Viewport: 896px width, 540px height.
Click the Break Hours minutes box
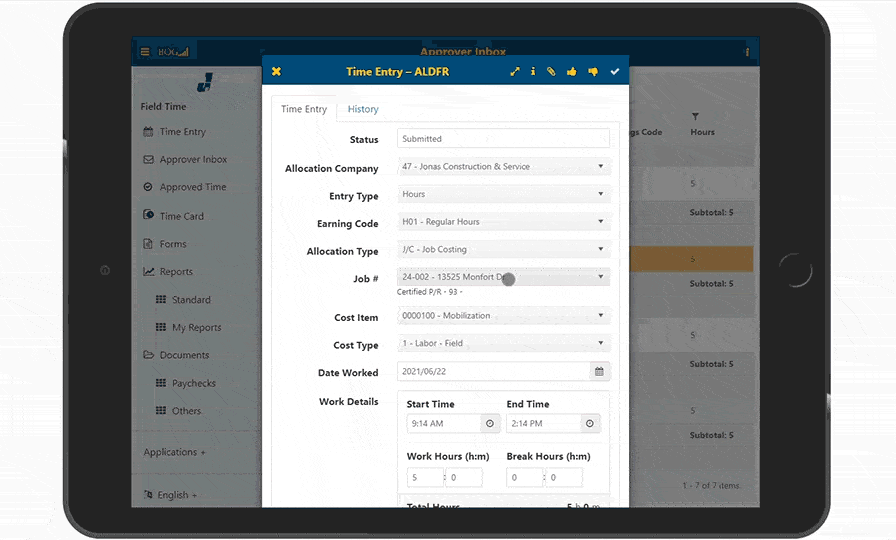tap(564, 477)
